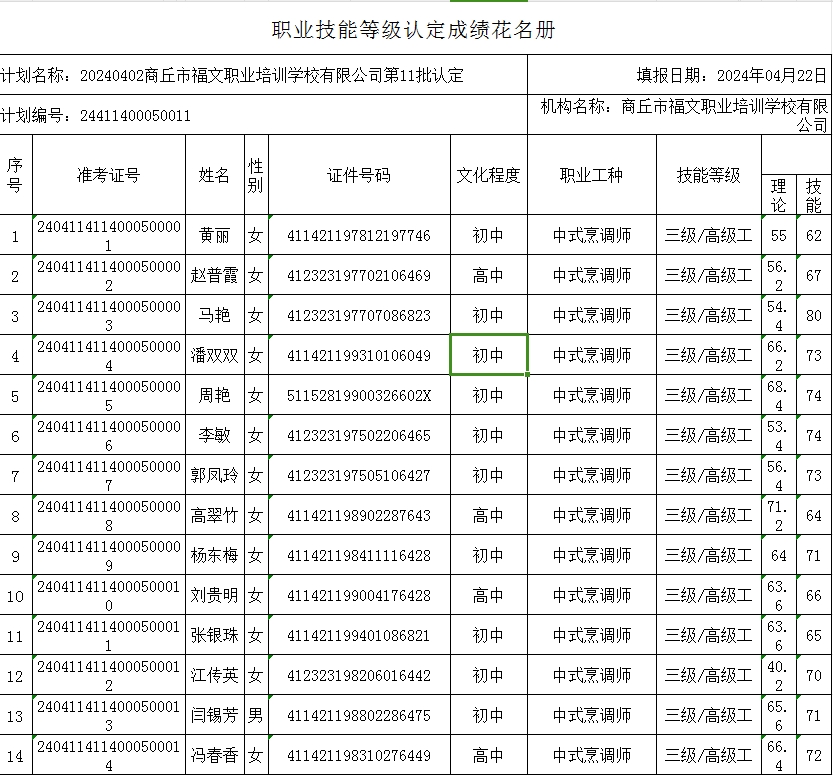833x775 pixels.
Task: Select 高中 education cell for 刘贵明
Action: click(x=489, y=595)
